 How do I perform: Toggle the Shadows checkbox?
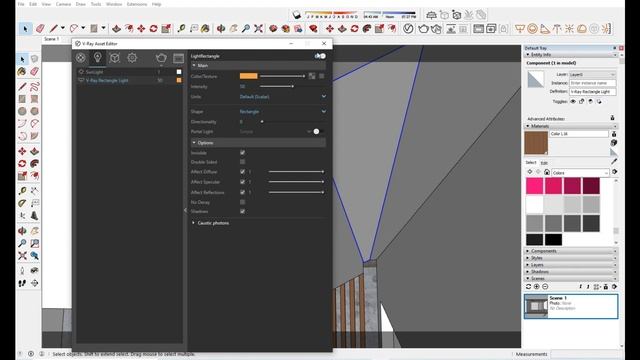tap(242, 211)
